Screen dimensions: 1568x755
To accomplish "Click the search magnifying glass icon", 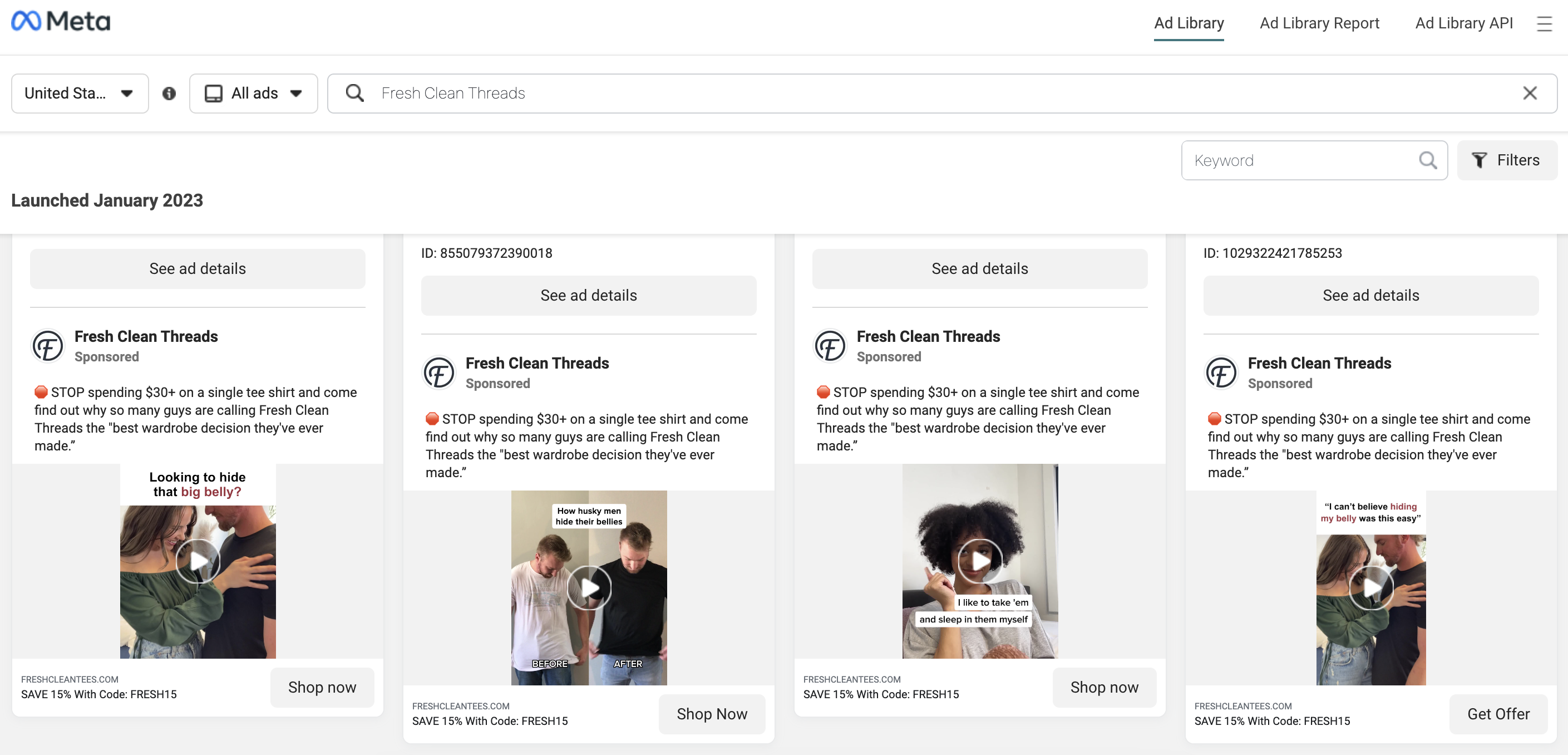I will tap(354, 93).
